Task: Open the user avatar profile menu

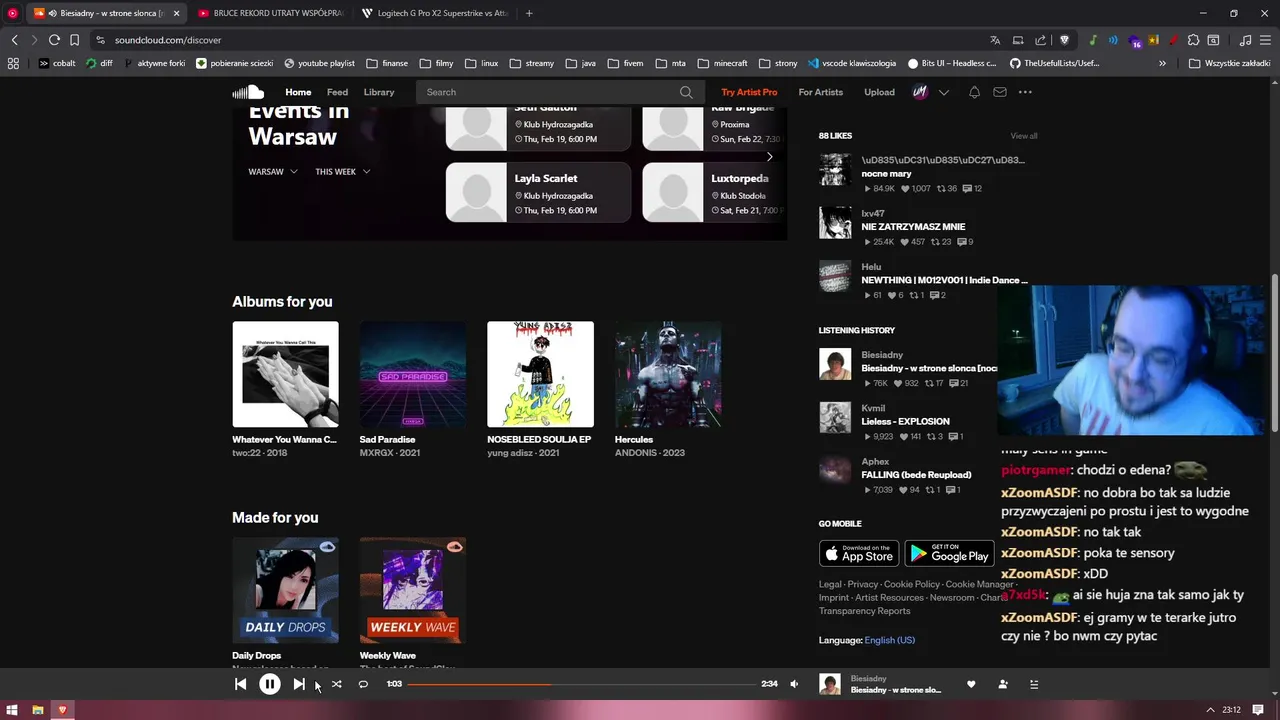Action: (x=921, y=92)
